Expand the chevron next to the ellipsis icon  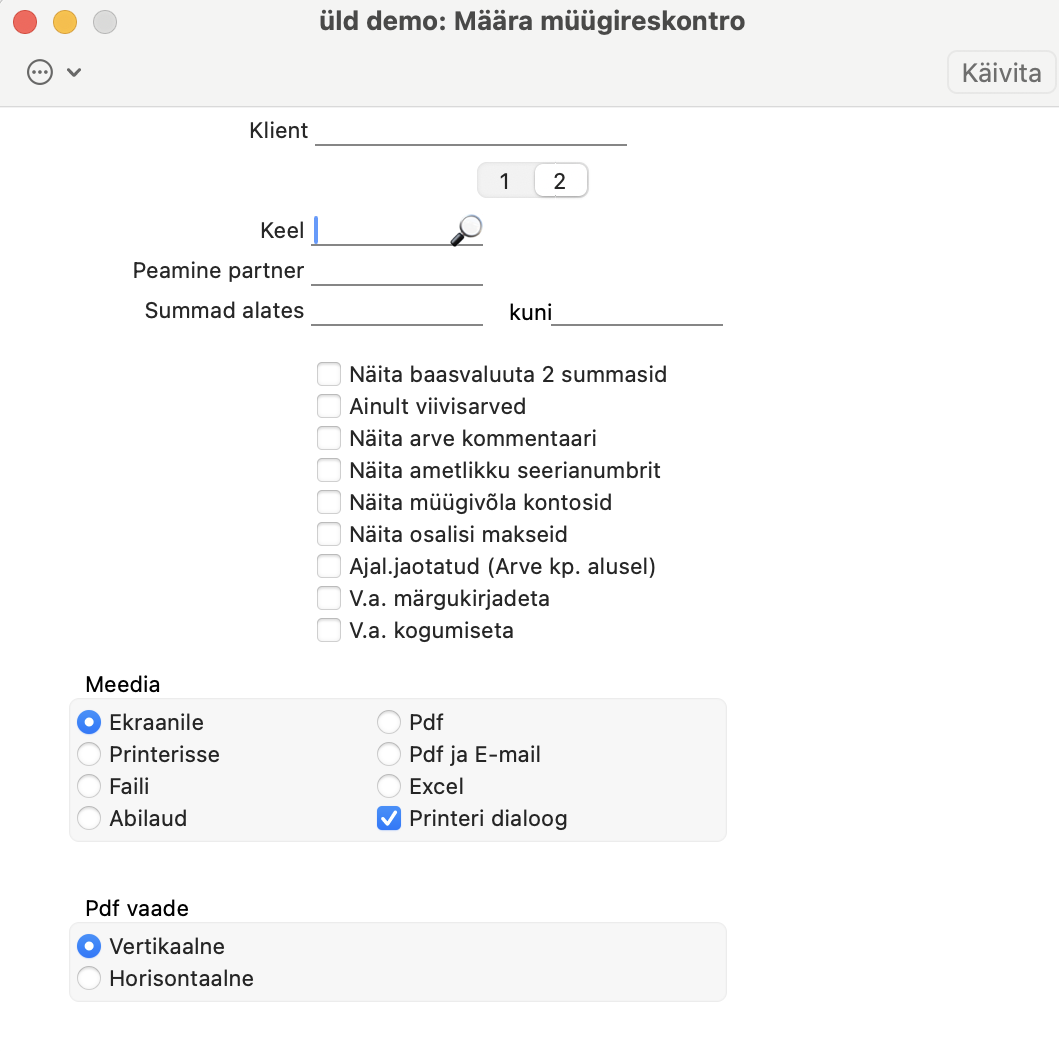coord(74,72)
